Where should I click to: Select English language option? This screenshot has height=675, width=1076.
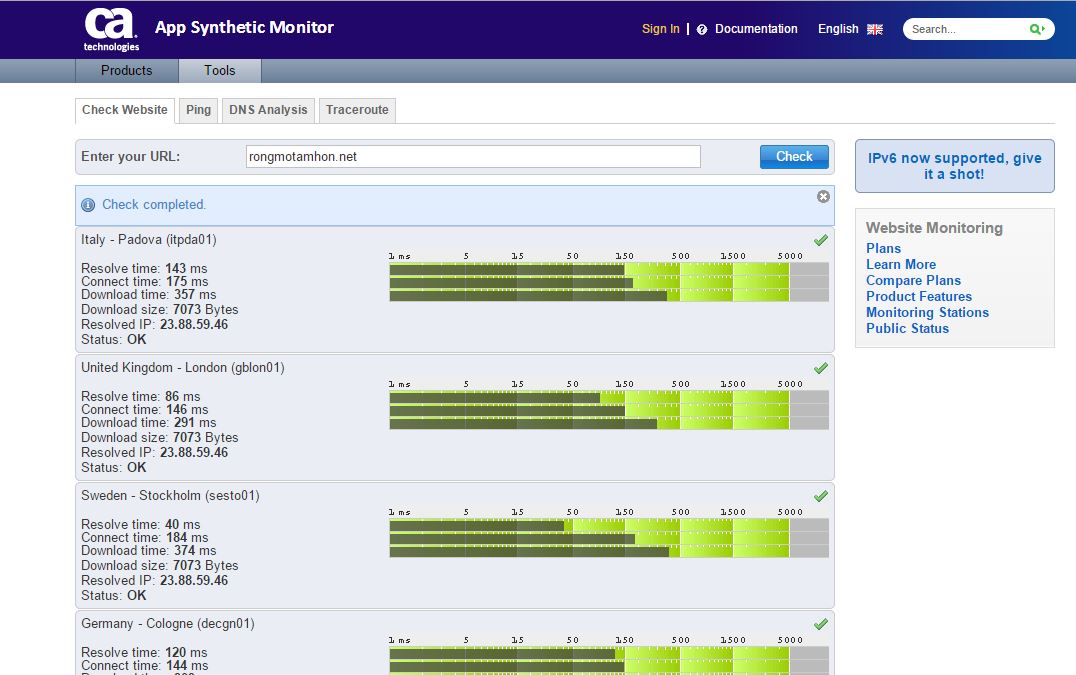coord(838,29)
